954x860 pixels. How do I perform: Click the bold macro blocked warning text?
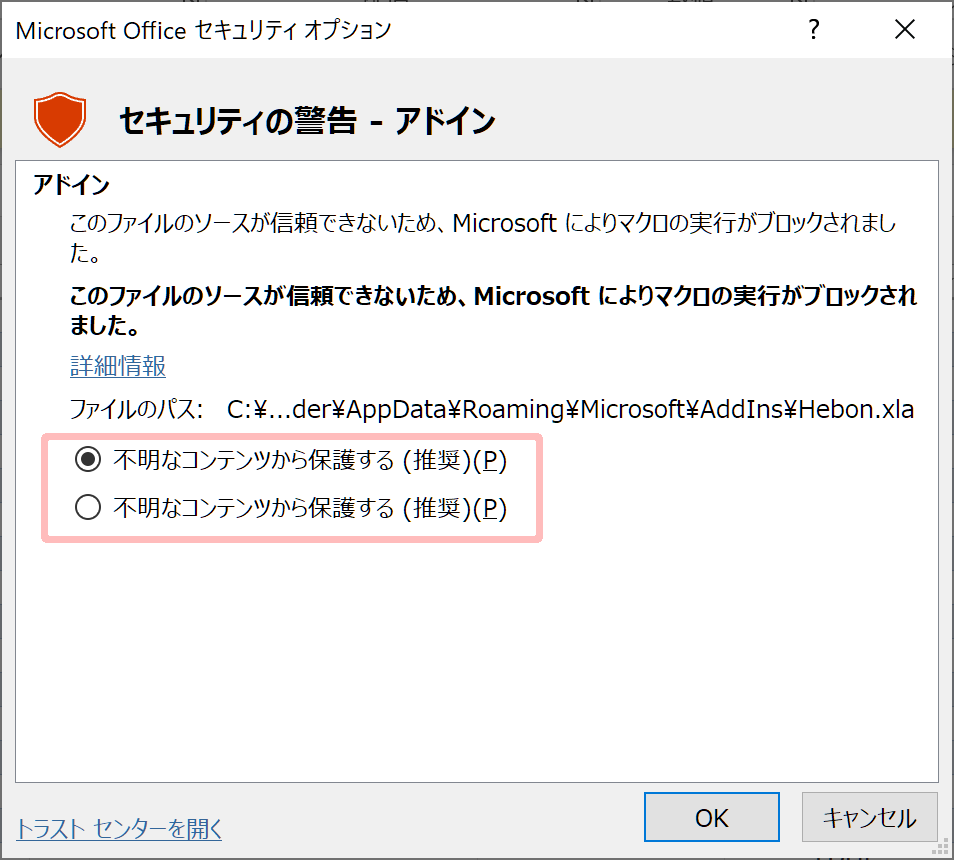pos(493,310)
